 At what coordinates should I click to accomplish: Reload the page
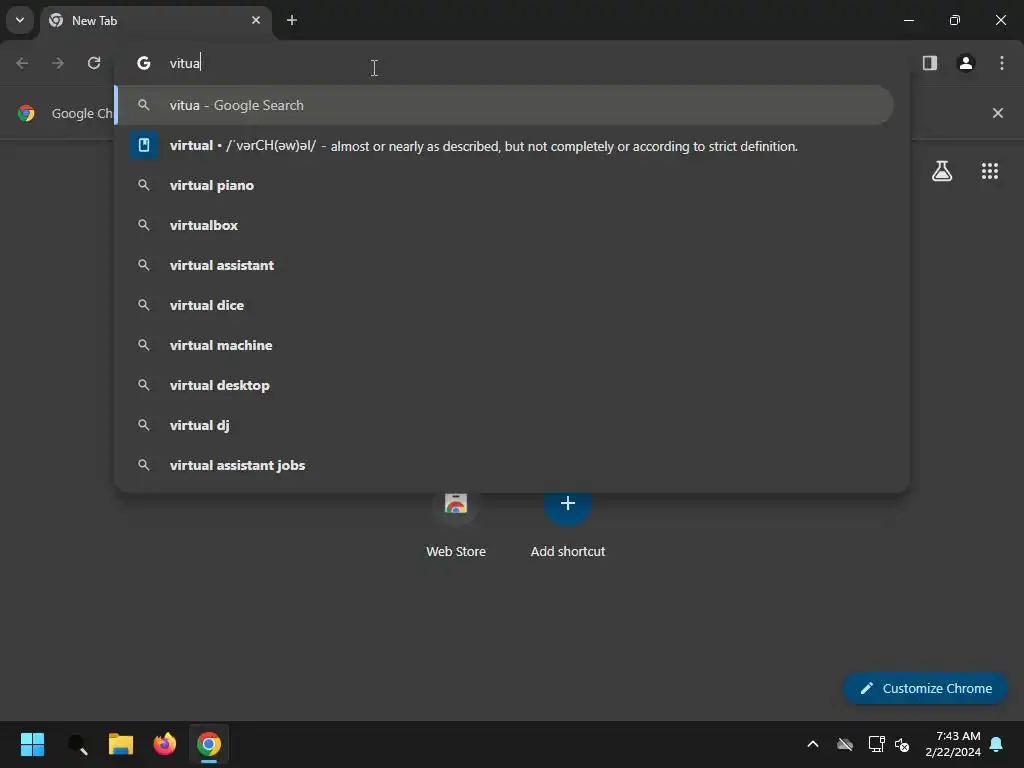(x=94, y=63)
